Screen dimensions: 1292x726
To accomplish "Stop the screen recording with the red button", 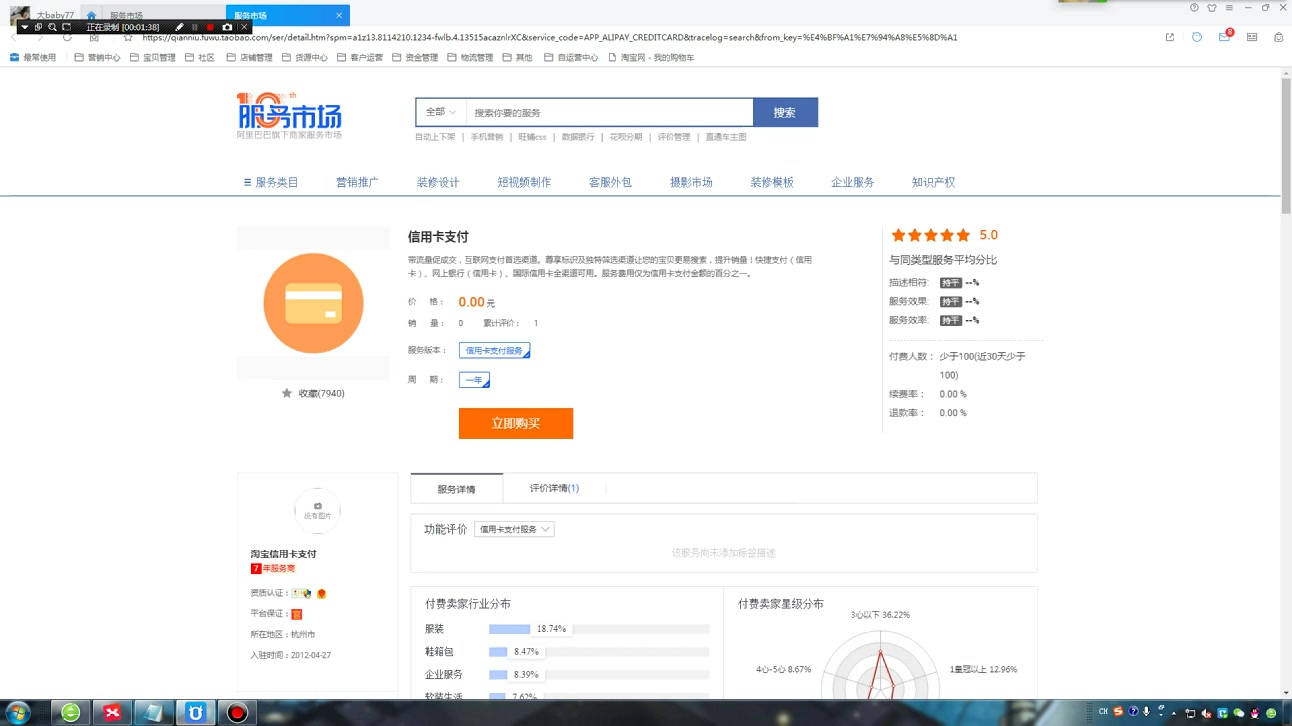I will [x=211, y=27].
